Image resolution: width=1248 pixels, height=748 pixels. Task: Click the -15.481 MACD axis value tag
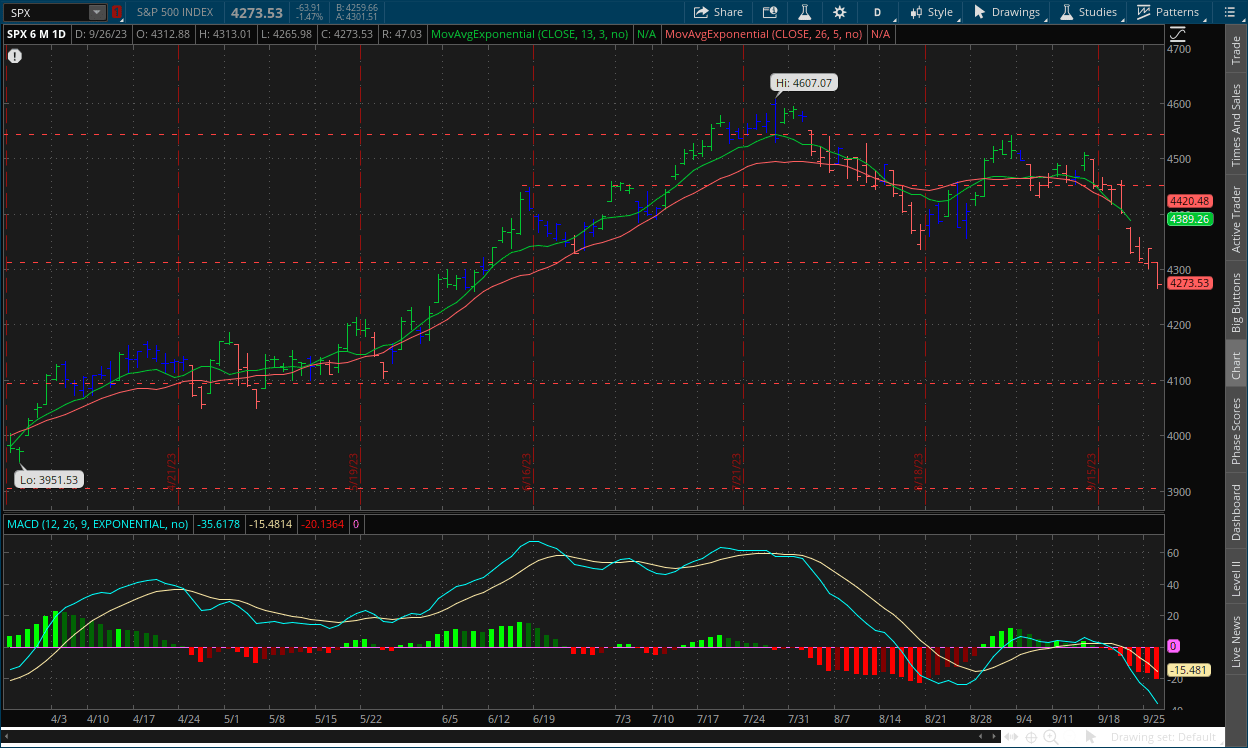[x=1190, y=670]
